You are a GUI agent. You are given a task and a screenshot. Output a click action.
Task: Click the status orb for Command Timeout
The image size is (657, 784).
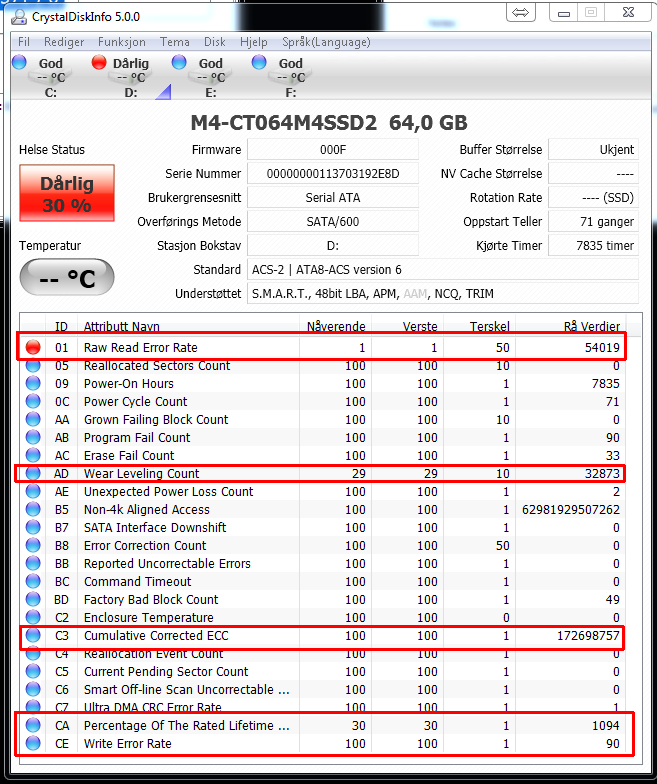(x=33, y=581)
